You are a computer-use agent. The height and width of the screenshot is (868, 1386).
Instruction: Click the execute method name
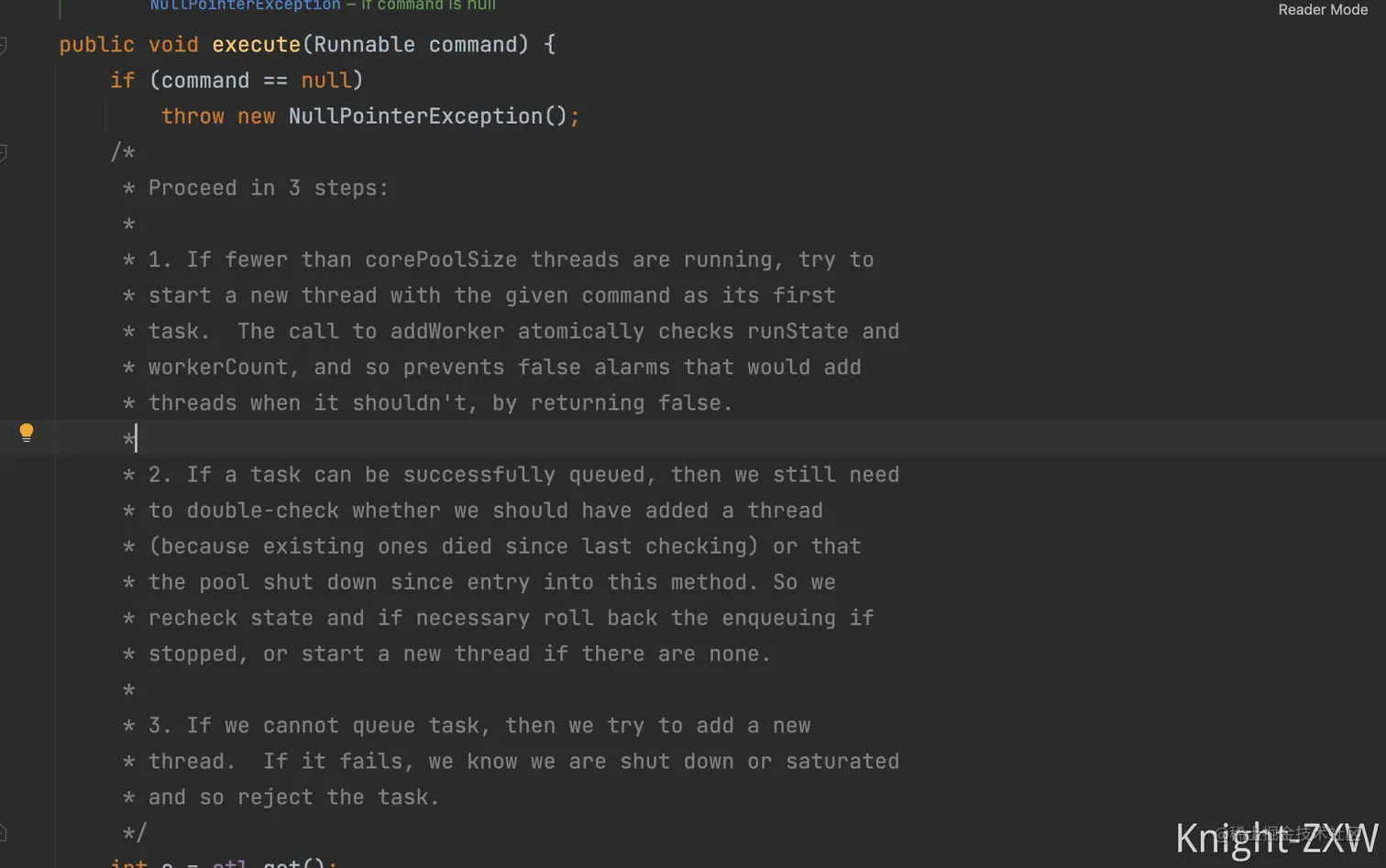point(256,45)
